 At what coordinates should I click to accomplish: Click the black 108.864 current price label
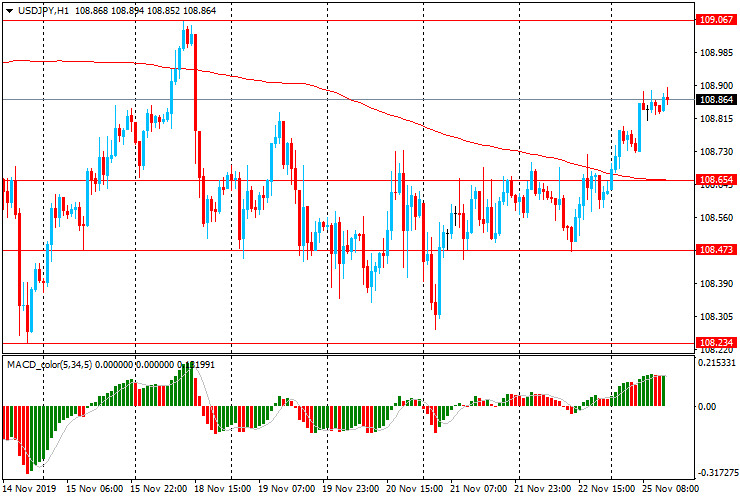716,100
